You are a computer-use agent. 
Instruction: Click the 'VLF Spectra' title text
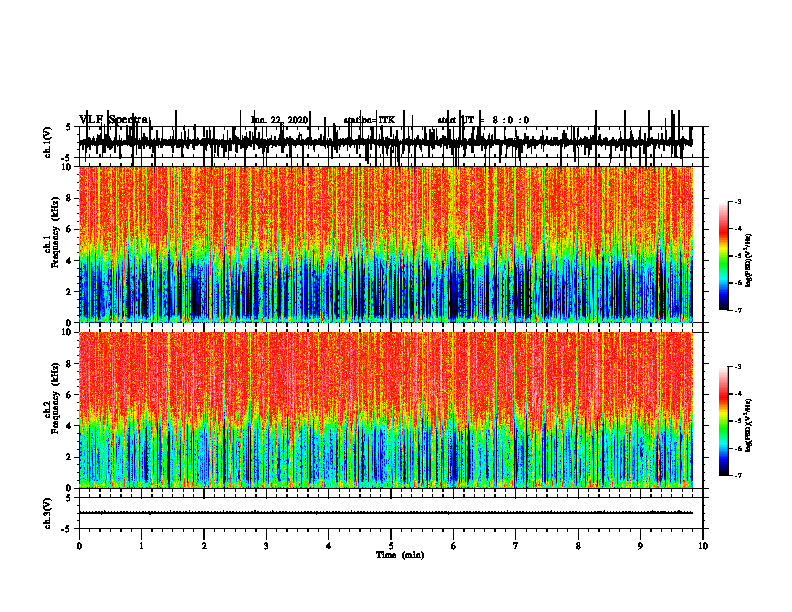(114, 120)
